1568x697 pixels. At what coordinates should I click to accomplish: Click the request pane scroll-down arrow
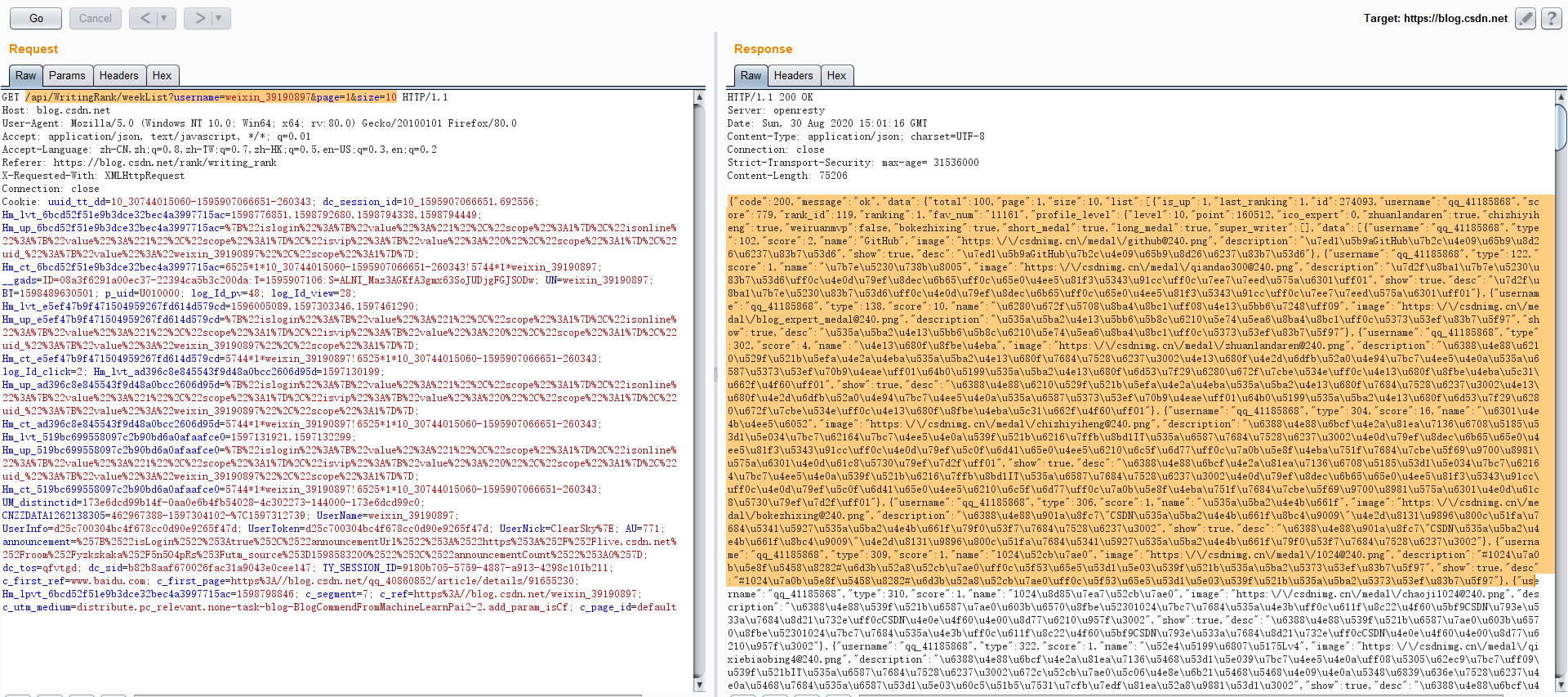pos(699,685)
